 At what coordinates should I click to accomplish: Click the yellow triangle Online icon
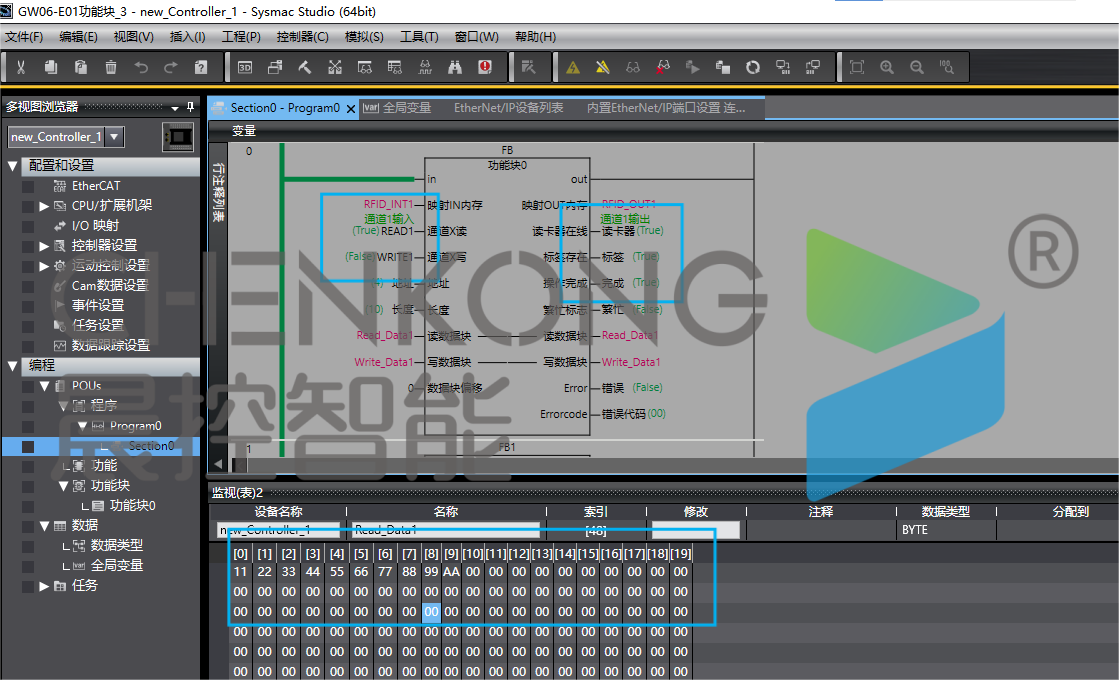pos(572,67)
